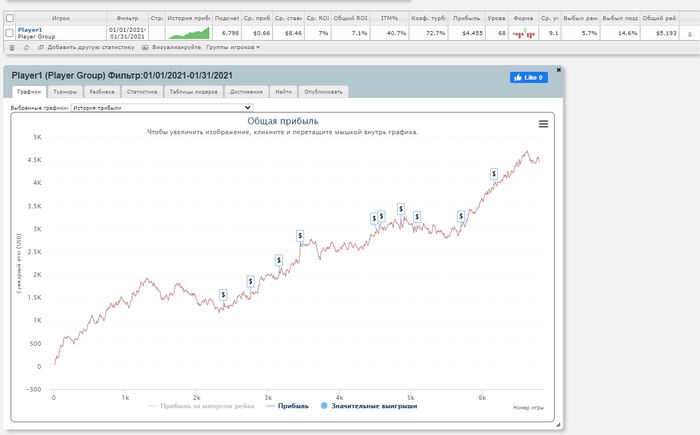
Task: Sort by the Общий рей column header
Action: click(x=660, y=18)
